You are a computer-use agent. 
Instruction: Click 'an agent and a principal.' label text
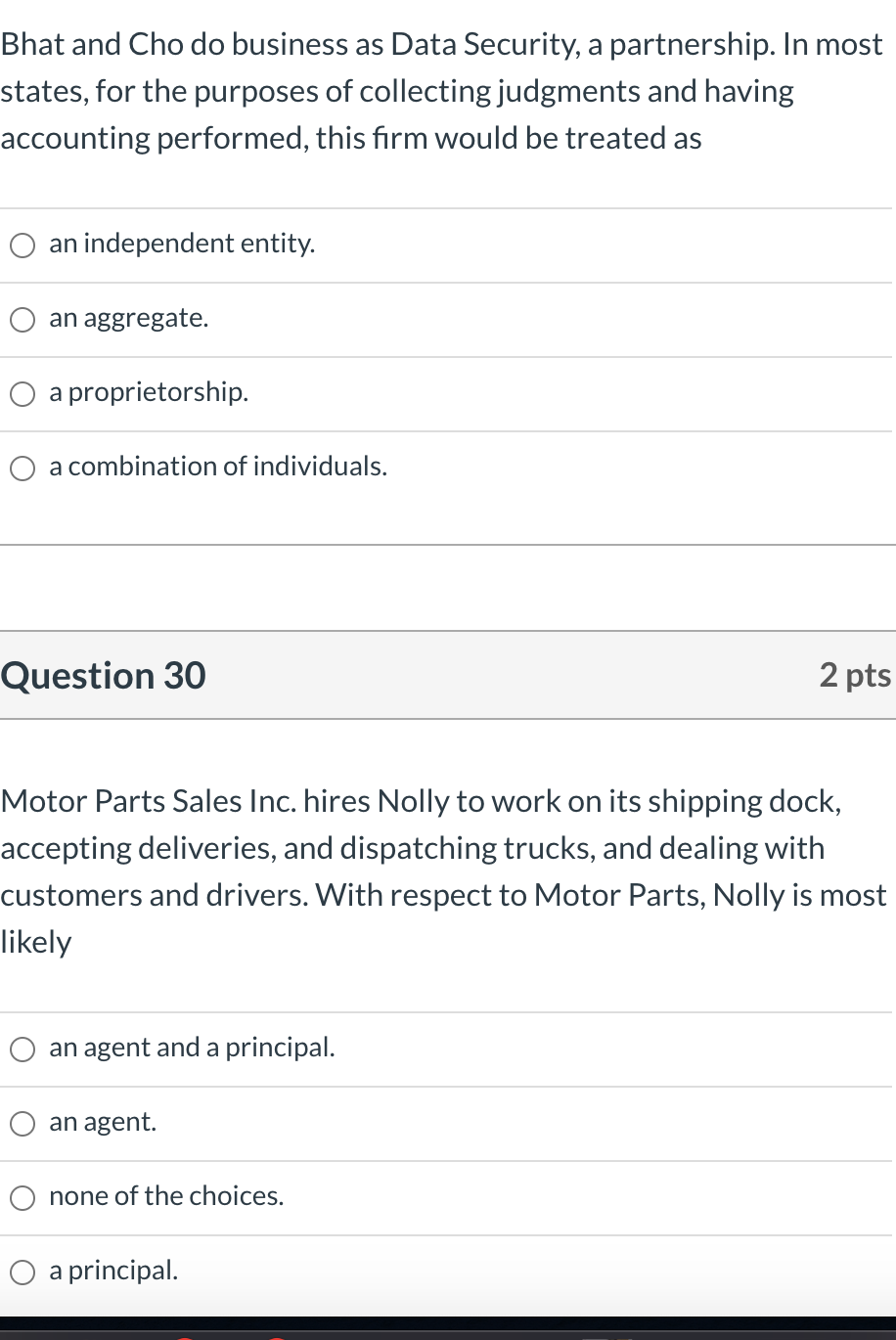pos(192,1048)
